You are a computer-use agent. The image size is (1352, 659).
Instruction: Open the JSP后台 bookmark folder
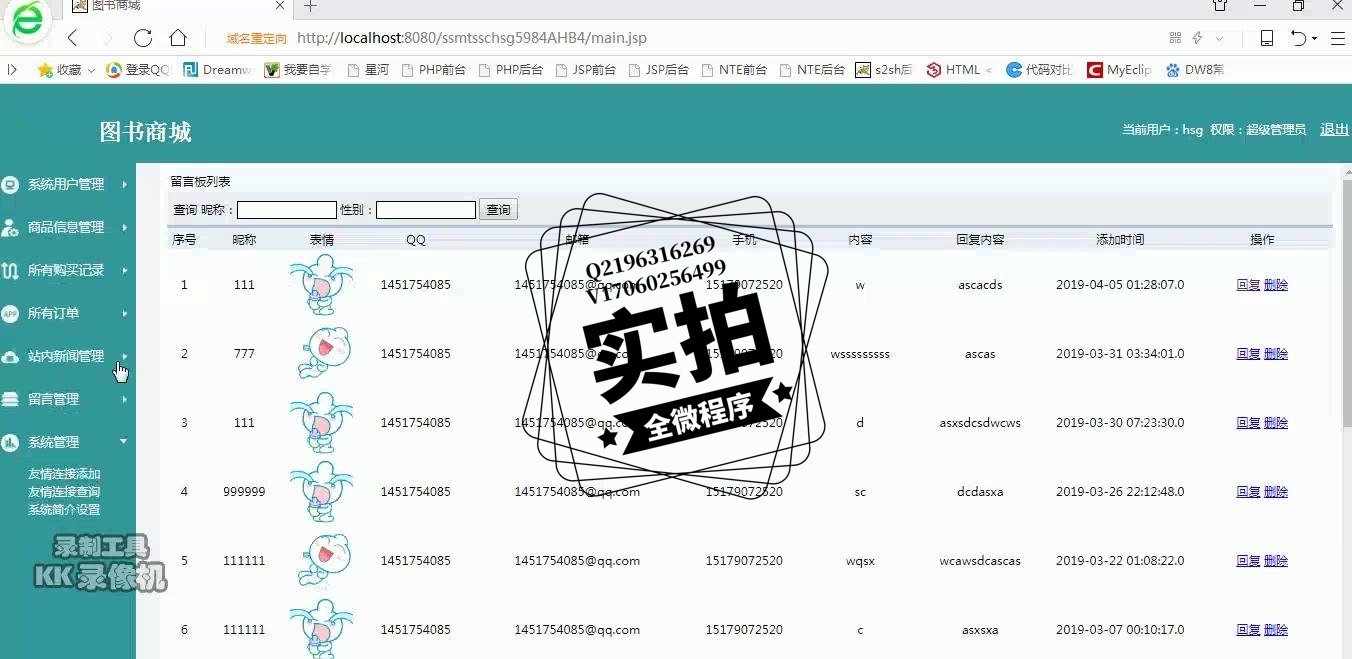point(659,70)
